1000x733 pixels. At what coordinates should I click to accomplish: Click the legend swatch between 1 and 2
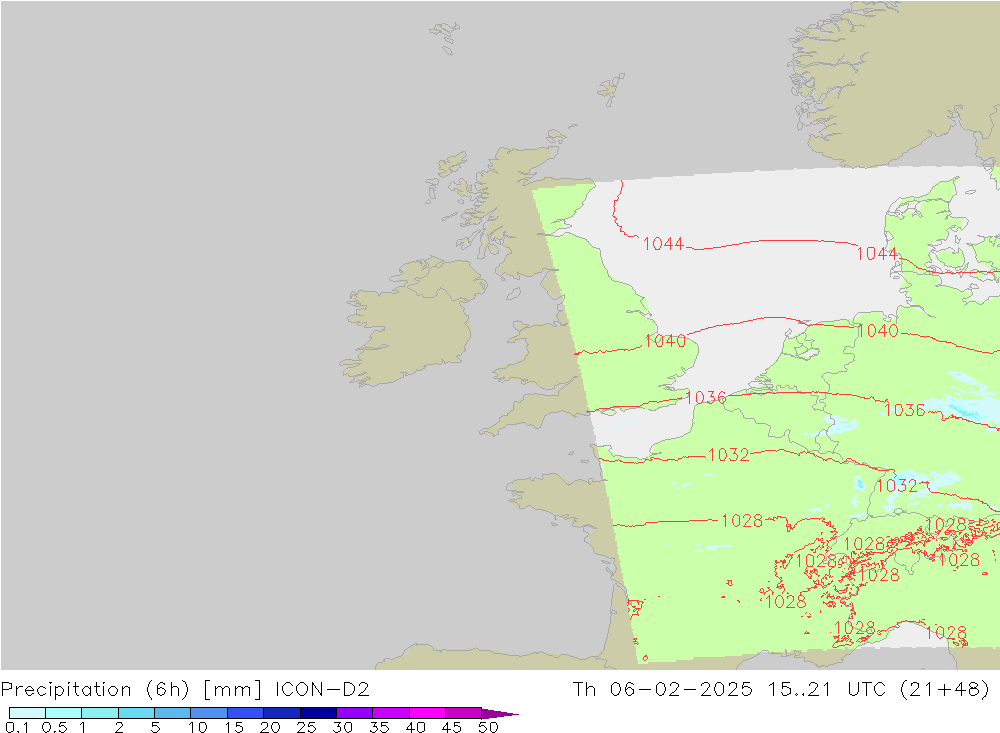[99, 713]
